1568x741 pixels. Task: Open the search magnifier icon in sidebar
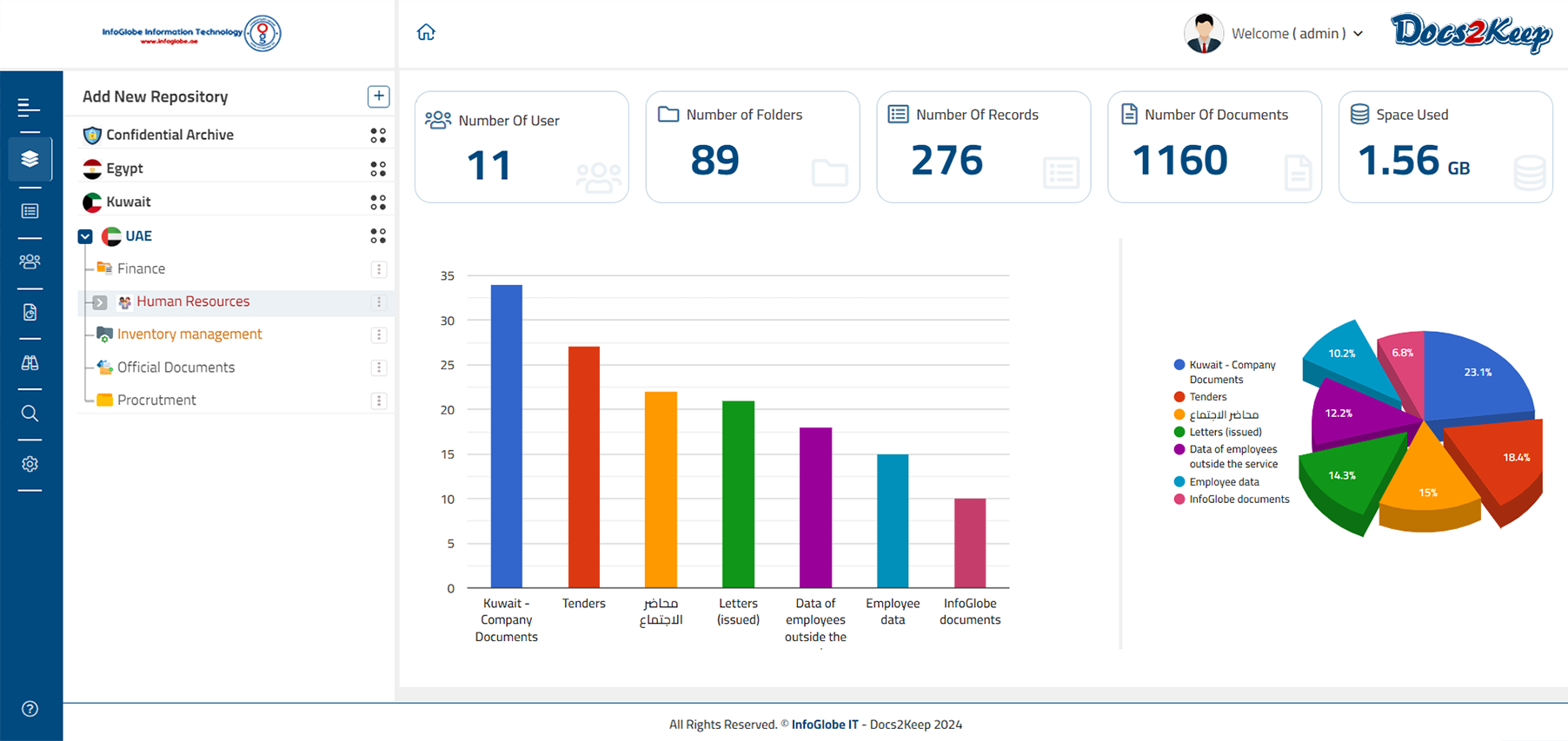30,414
